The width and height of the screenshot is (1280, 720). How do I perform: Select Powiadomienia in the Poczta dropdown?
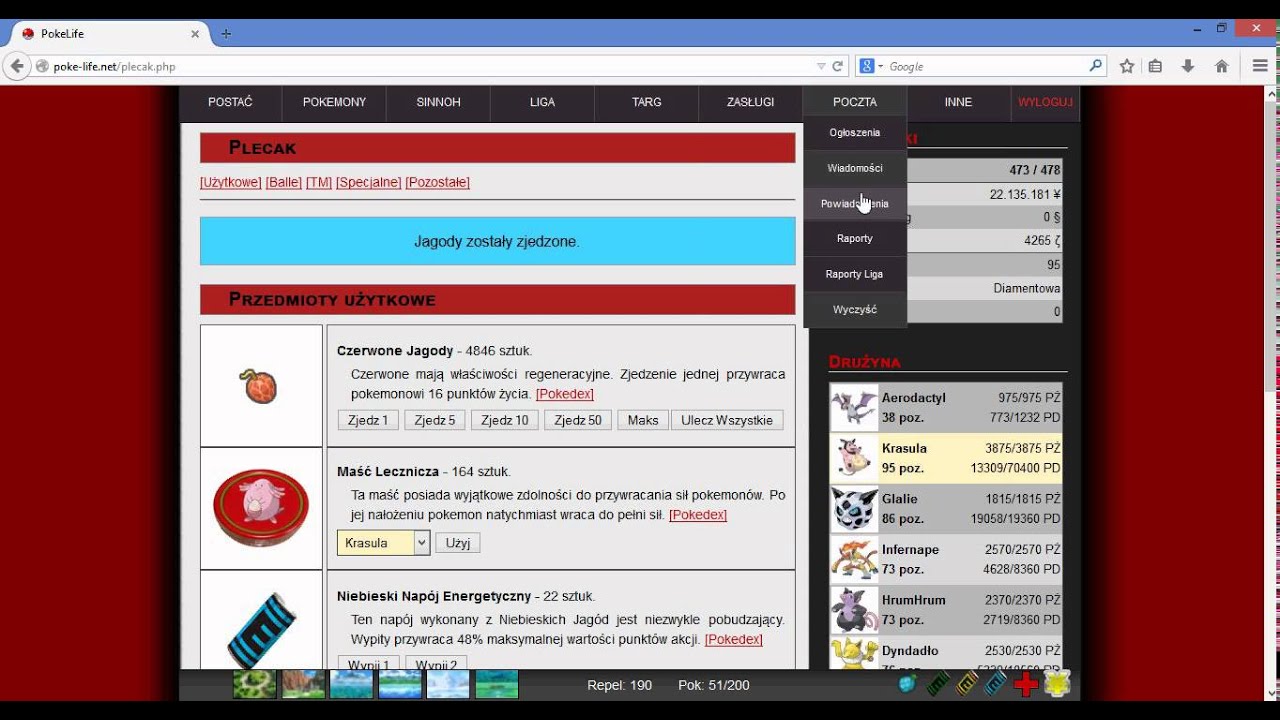coord(855,203)
